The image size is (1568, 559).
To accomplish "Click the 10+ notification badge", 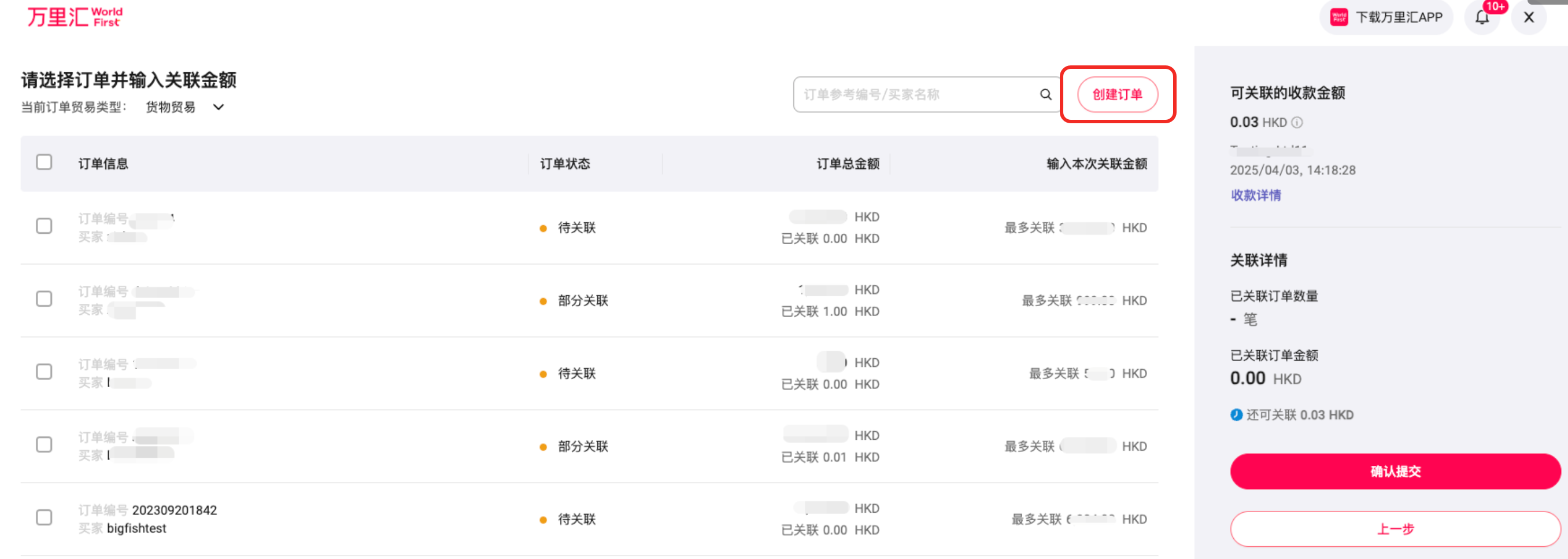I will (1496, 7).
